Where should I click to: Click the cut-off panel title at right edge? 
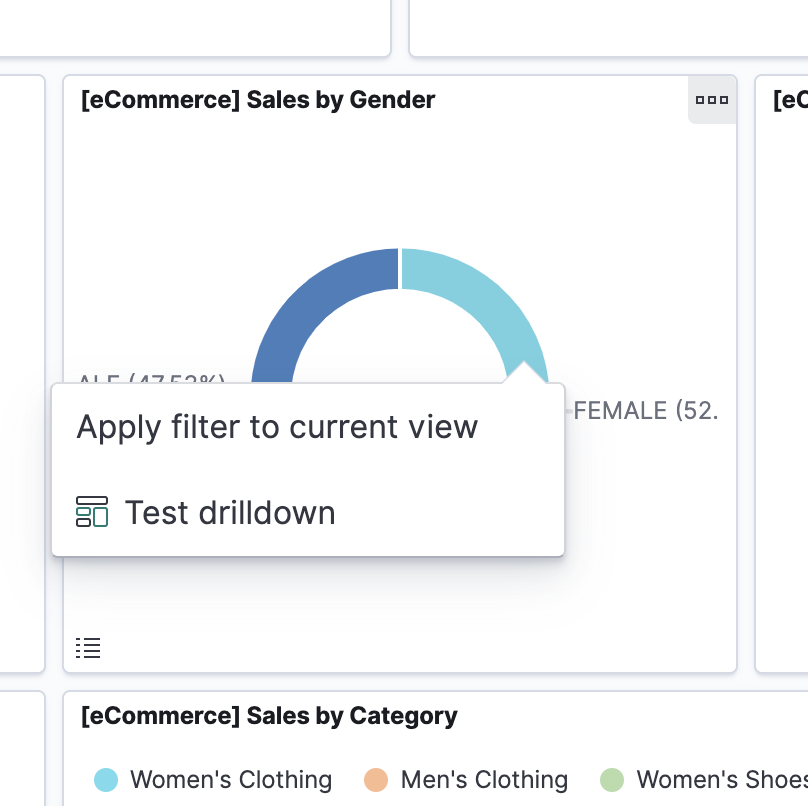point(790,100)
